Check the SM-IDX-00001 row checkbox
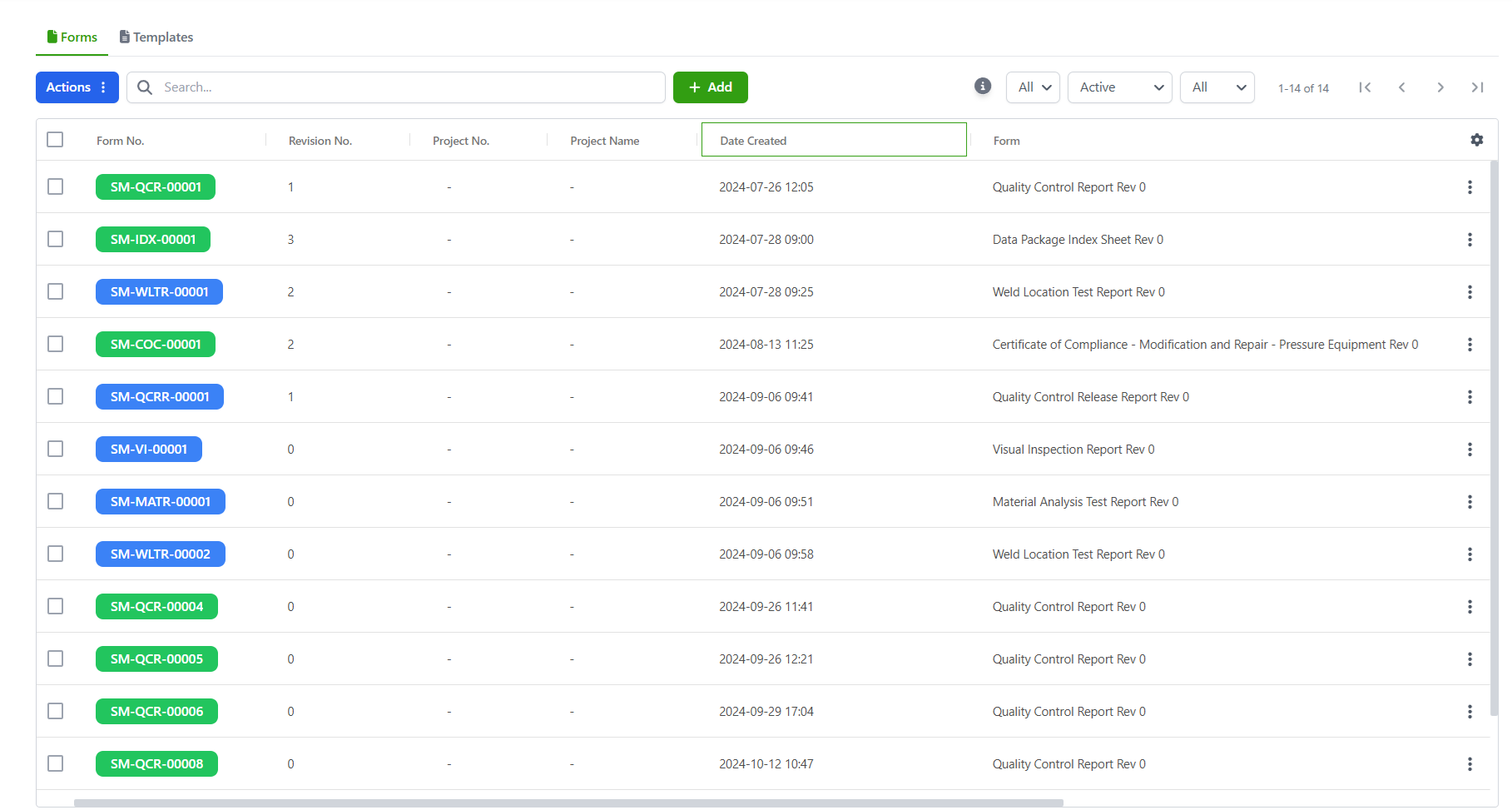This screenshot has width=1512, height=810. tap(56, 239)
